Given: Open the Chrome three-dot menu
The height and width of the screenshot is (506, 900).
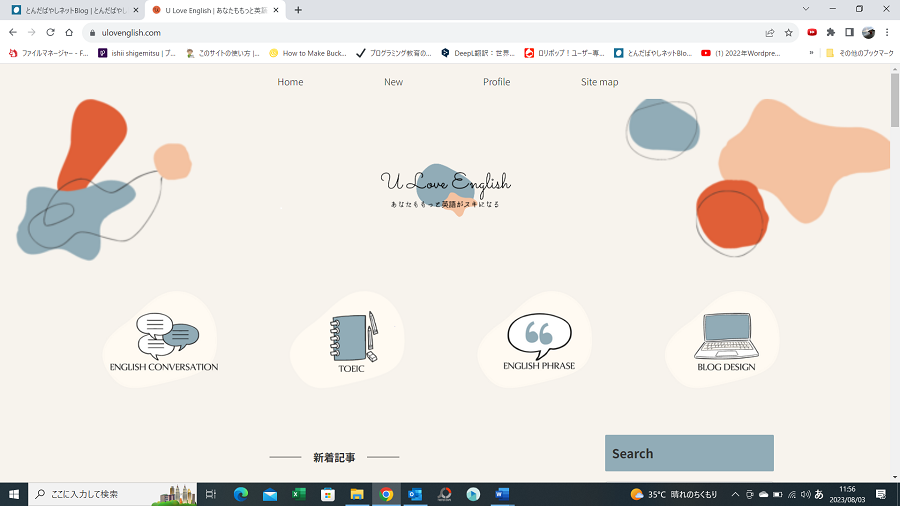Looking at the screenshot, I should click(x=887, y=32).
